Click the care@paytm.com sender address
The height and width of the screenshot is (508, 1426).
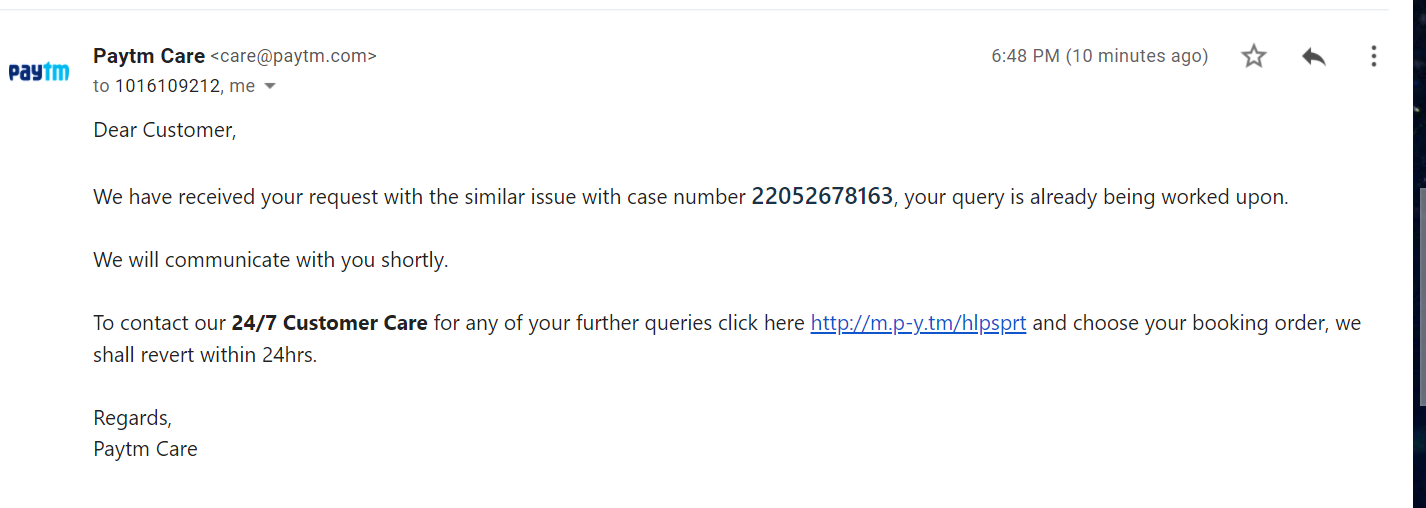pyautogui.click(x=293, y=56)
